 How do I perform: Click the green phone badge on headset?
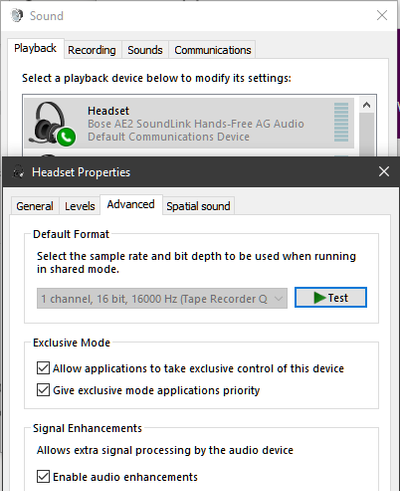click(x=66, y=137)
